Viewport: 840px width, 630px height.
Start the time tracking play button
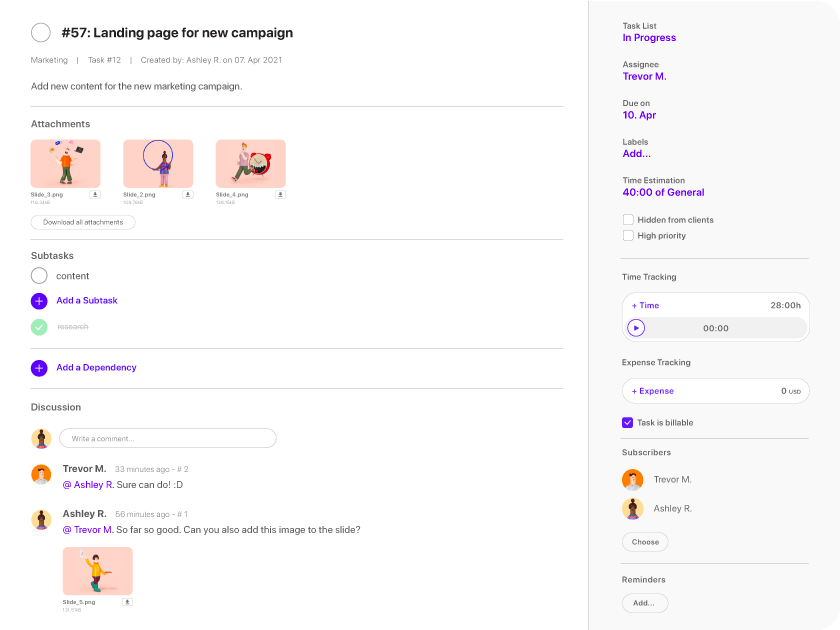636,328
